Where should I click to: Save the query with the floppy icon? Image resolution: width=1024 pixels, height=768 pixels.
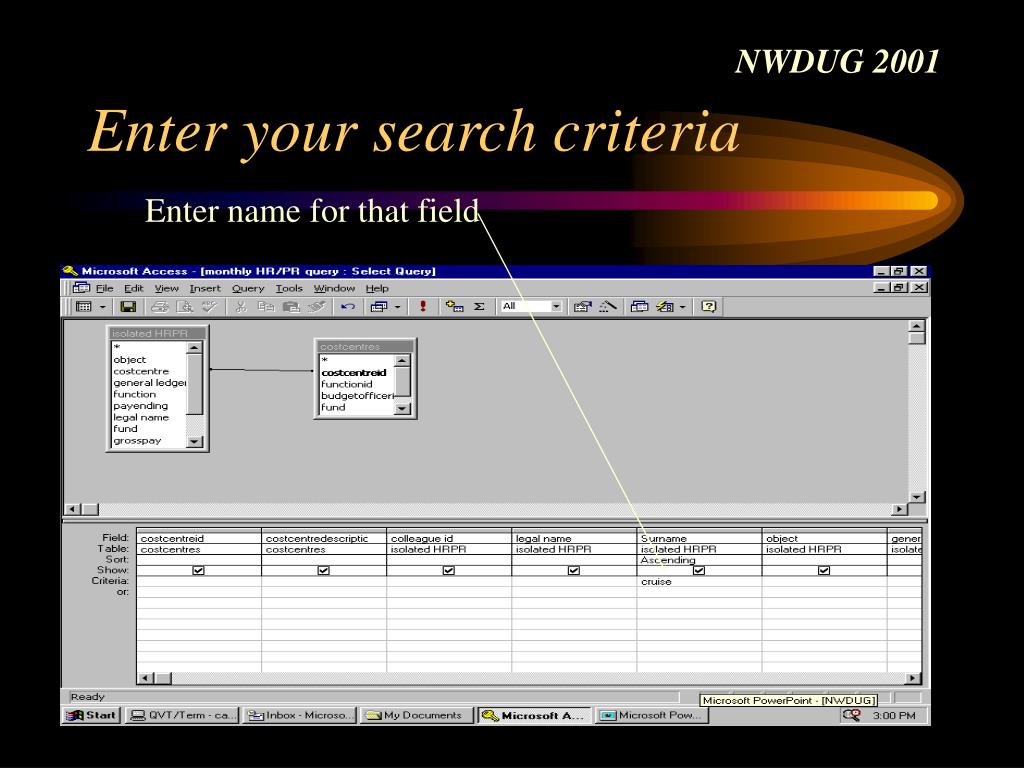128,306
